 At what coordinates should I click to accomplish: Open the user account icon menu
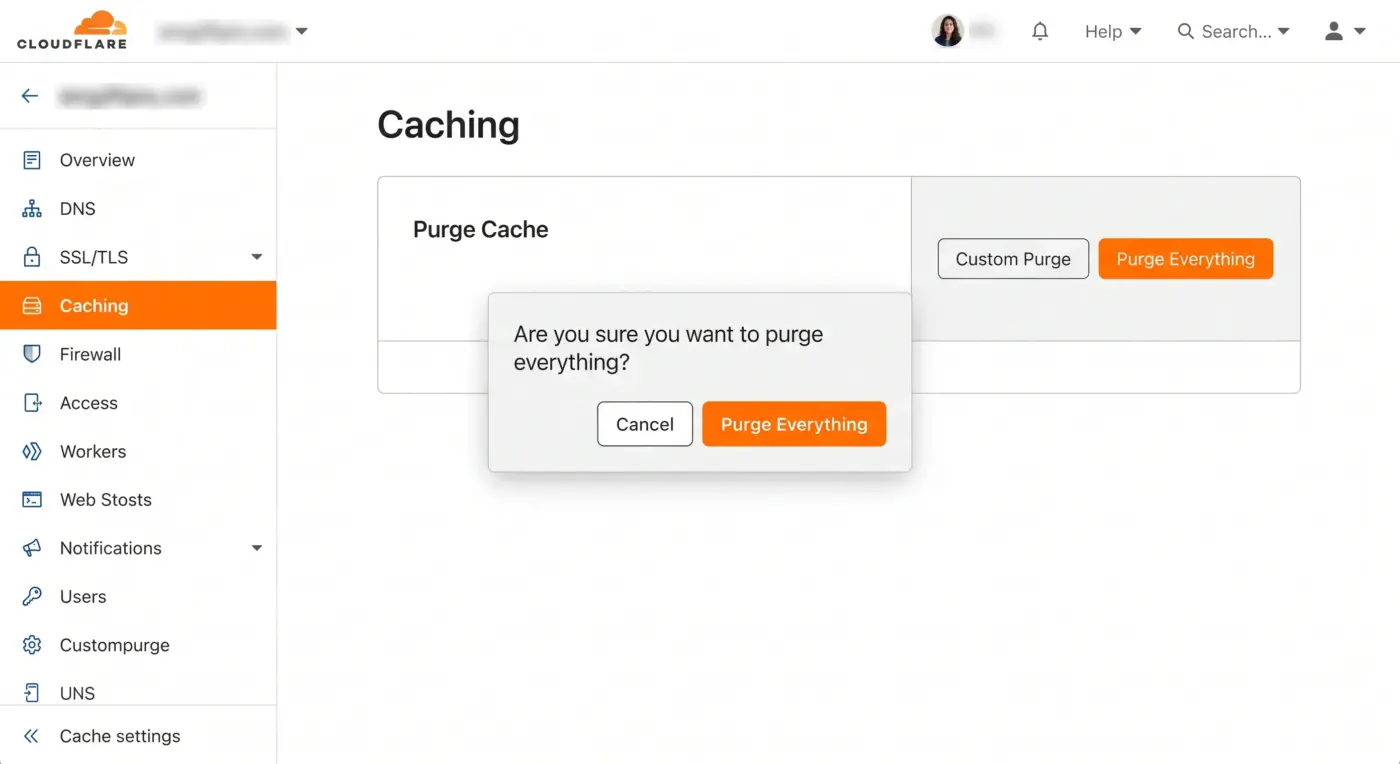click(x=1334, y=31)
